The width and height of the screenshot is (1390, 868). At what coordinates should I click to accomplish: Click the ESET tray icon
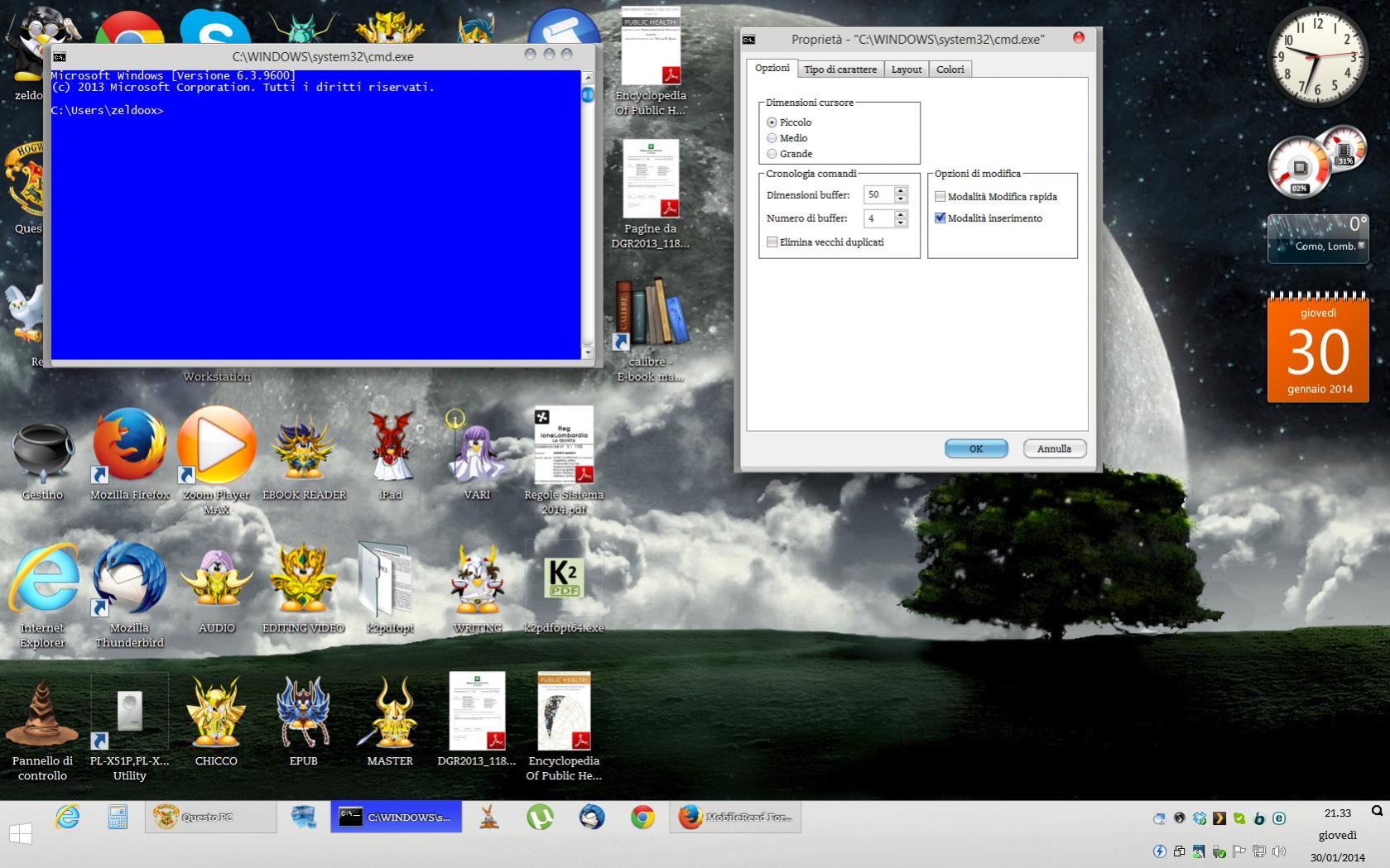(x=1279, y=818)
